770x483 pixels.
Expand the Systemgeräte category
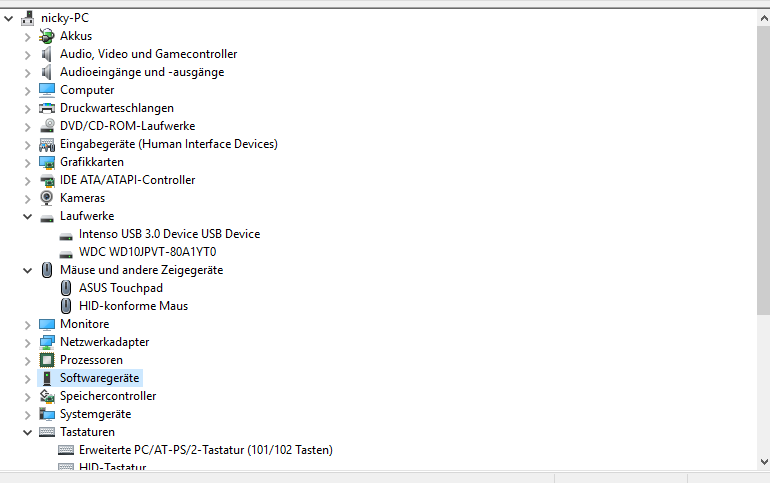pyautogui.click(x=28, y=414)
